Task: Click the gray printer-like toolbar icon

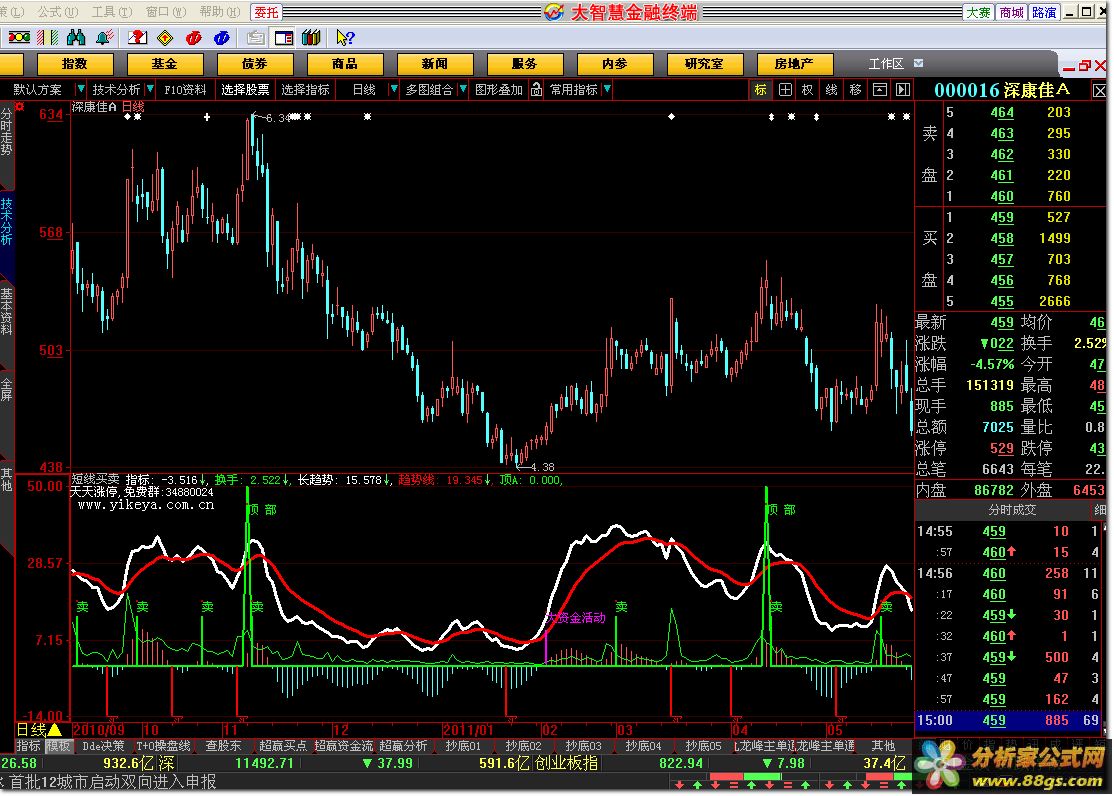Action: point(256,38)
